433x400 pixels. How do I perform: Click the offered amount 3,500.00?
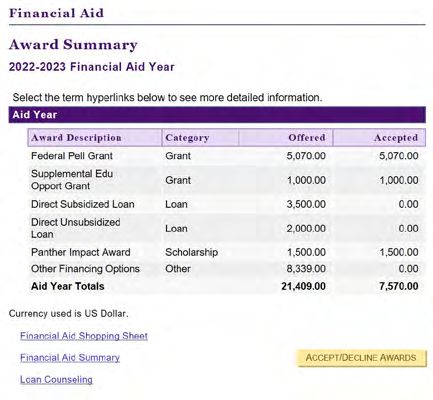coord(306,204)
